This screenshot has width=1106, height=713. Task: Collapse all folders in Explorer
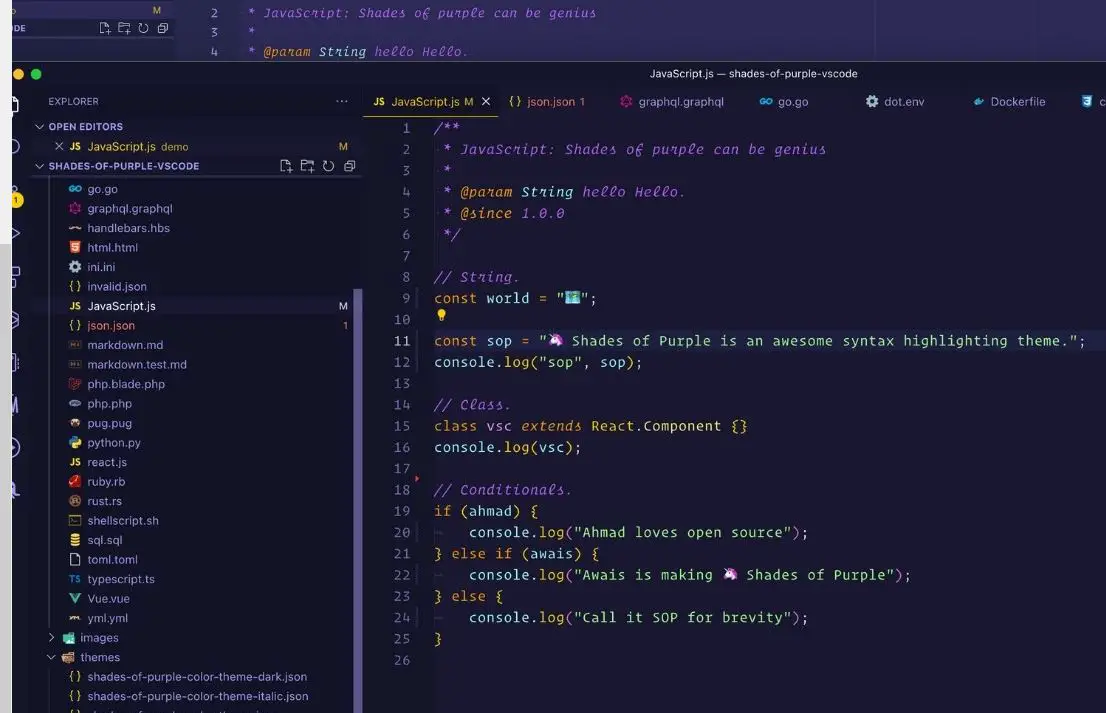coord(350,166)
